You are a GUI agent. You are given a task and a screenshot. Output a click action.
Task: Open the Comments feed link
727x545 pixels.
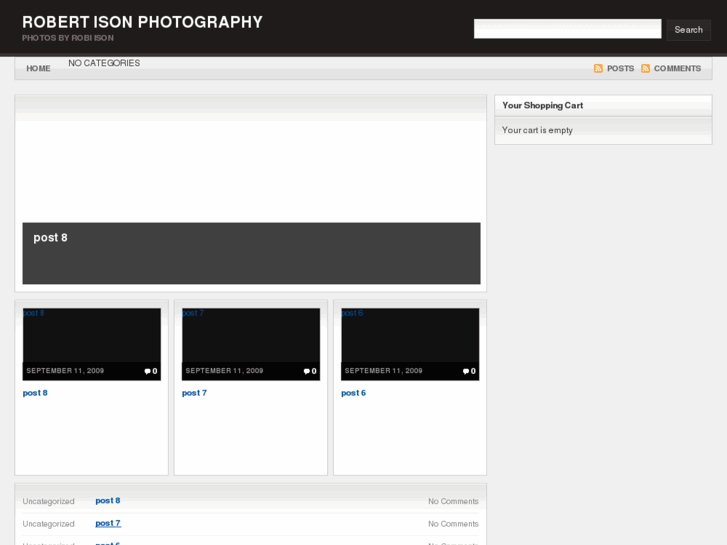(x=677, y=69)
